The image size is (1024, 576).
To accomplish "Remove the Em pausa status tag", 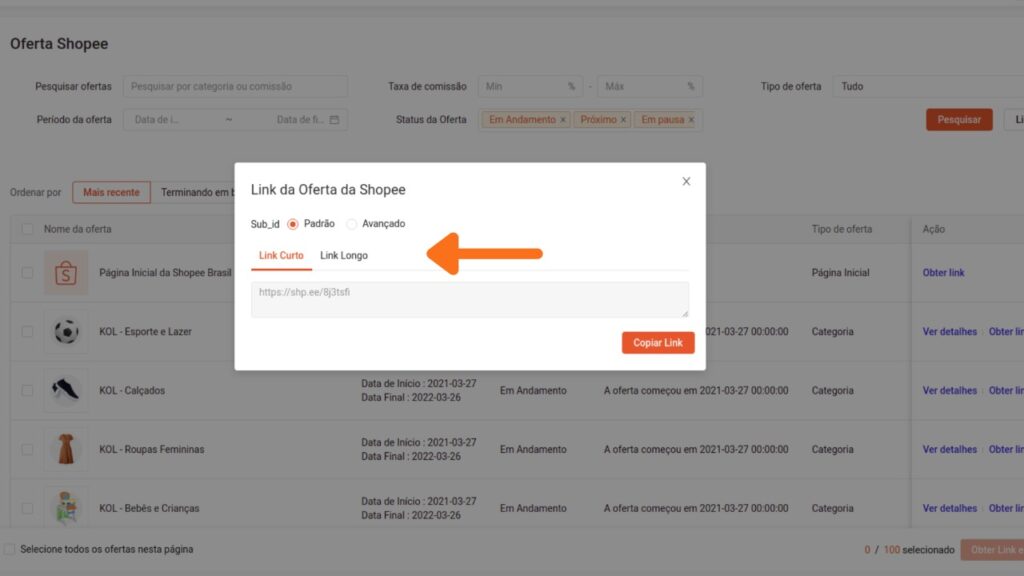I will tap(691, 120).
